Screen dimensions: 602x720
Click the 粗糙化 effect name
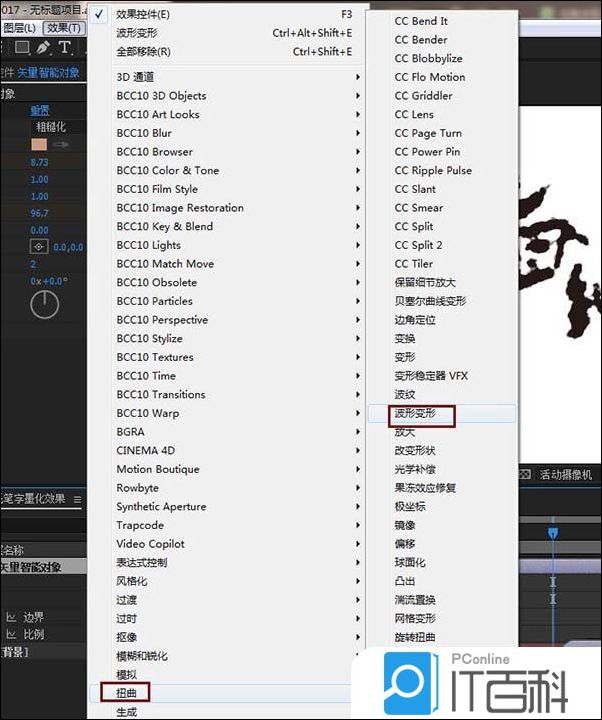tap(51, 127)
